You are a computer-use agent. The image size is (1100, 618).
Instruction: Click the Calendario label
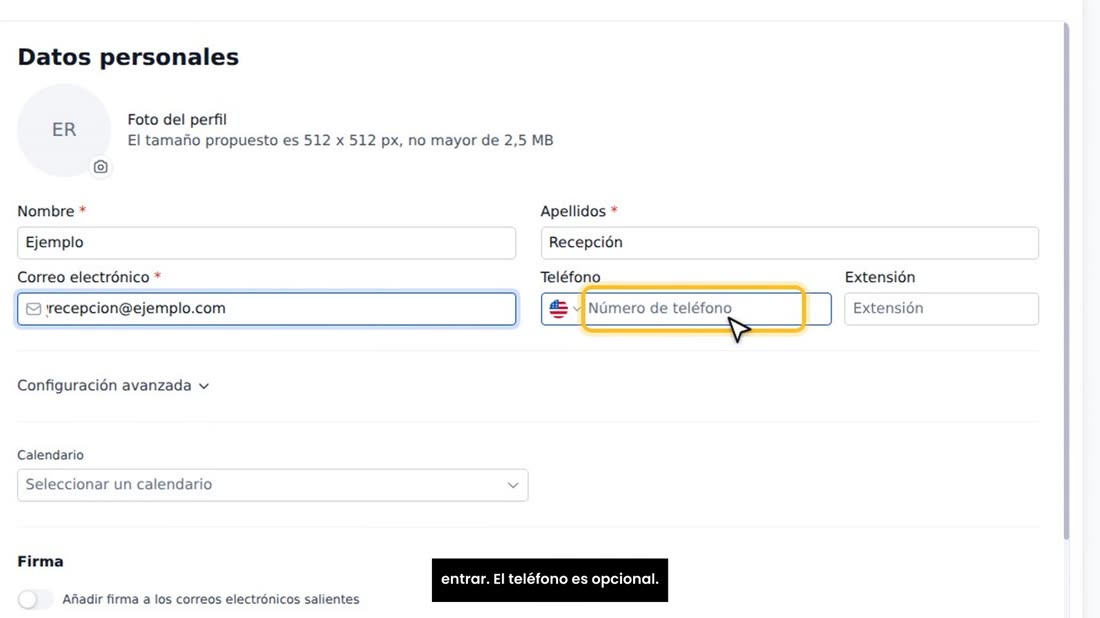click(x=51, y=455)
